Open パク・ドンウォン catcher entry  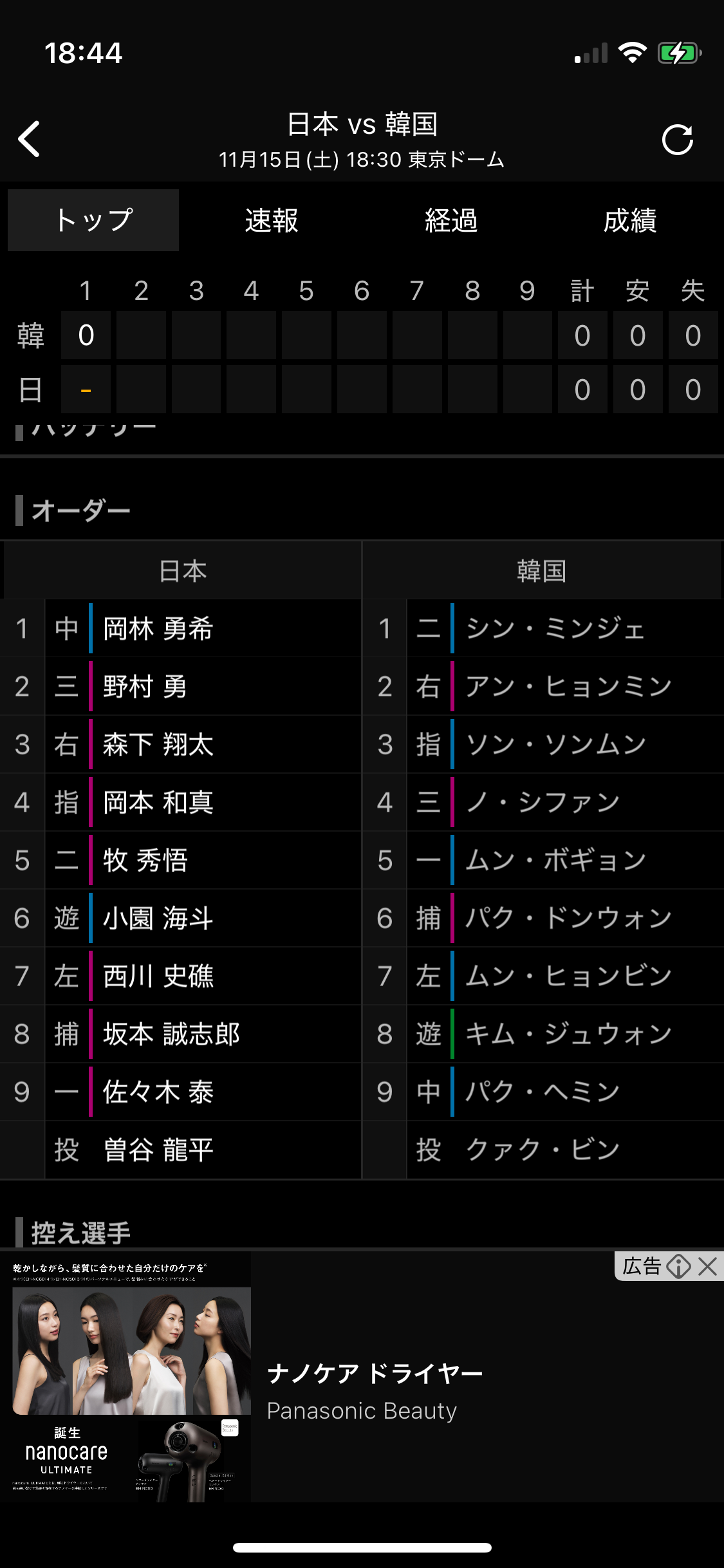tap(568, 919)
